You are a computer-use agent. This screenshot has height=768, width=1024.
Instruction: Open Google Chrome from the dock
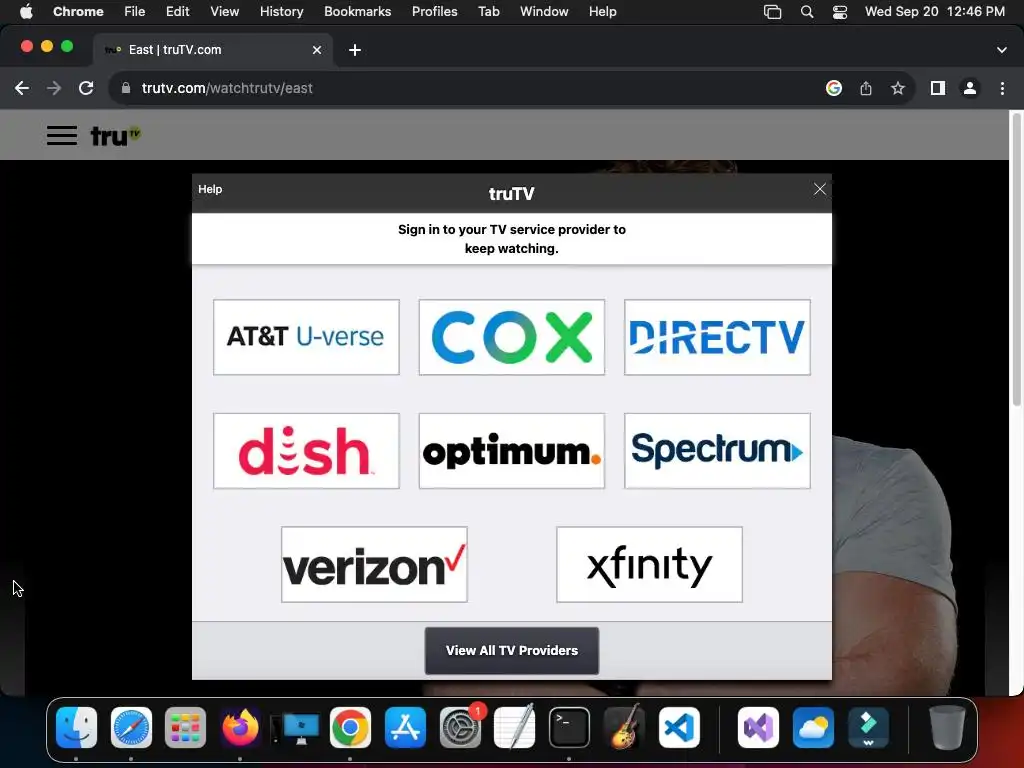(x=350, y=727)
